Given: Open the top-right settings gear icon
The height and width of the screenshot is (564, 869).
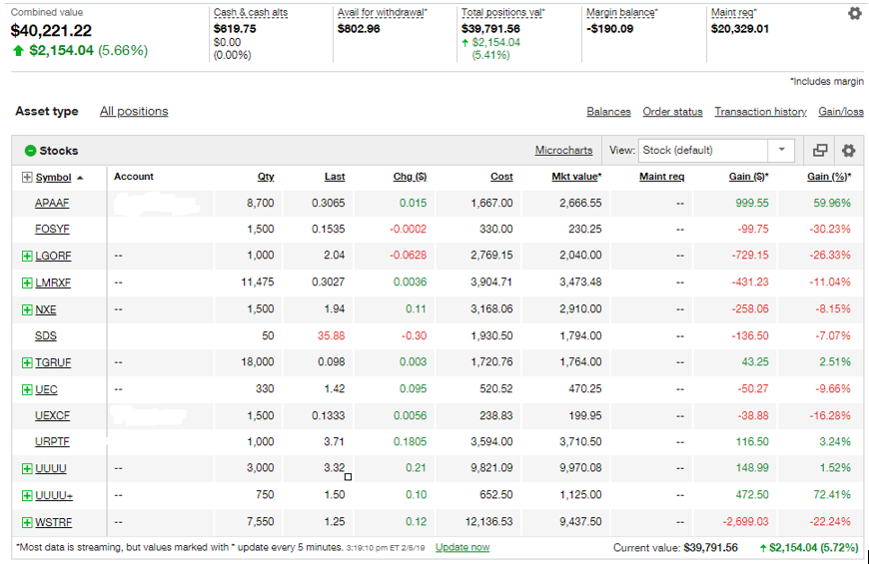Looking at the screenshot, I should [x=854, y=14].
